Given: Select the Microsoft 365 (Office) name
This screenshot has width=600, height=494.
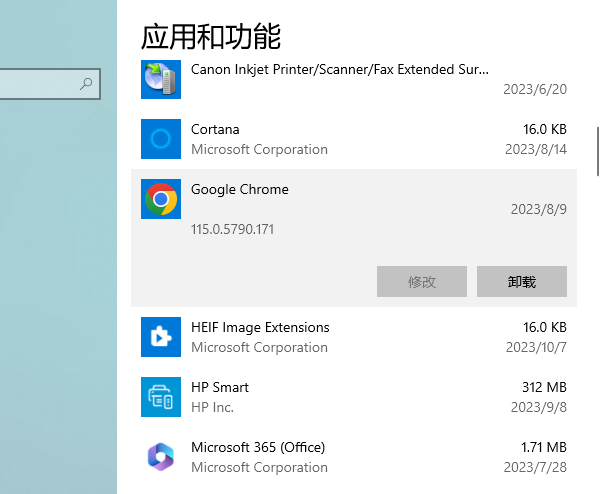Looking at the screenshot, I should (x=258, y=447).
